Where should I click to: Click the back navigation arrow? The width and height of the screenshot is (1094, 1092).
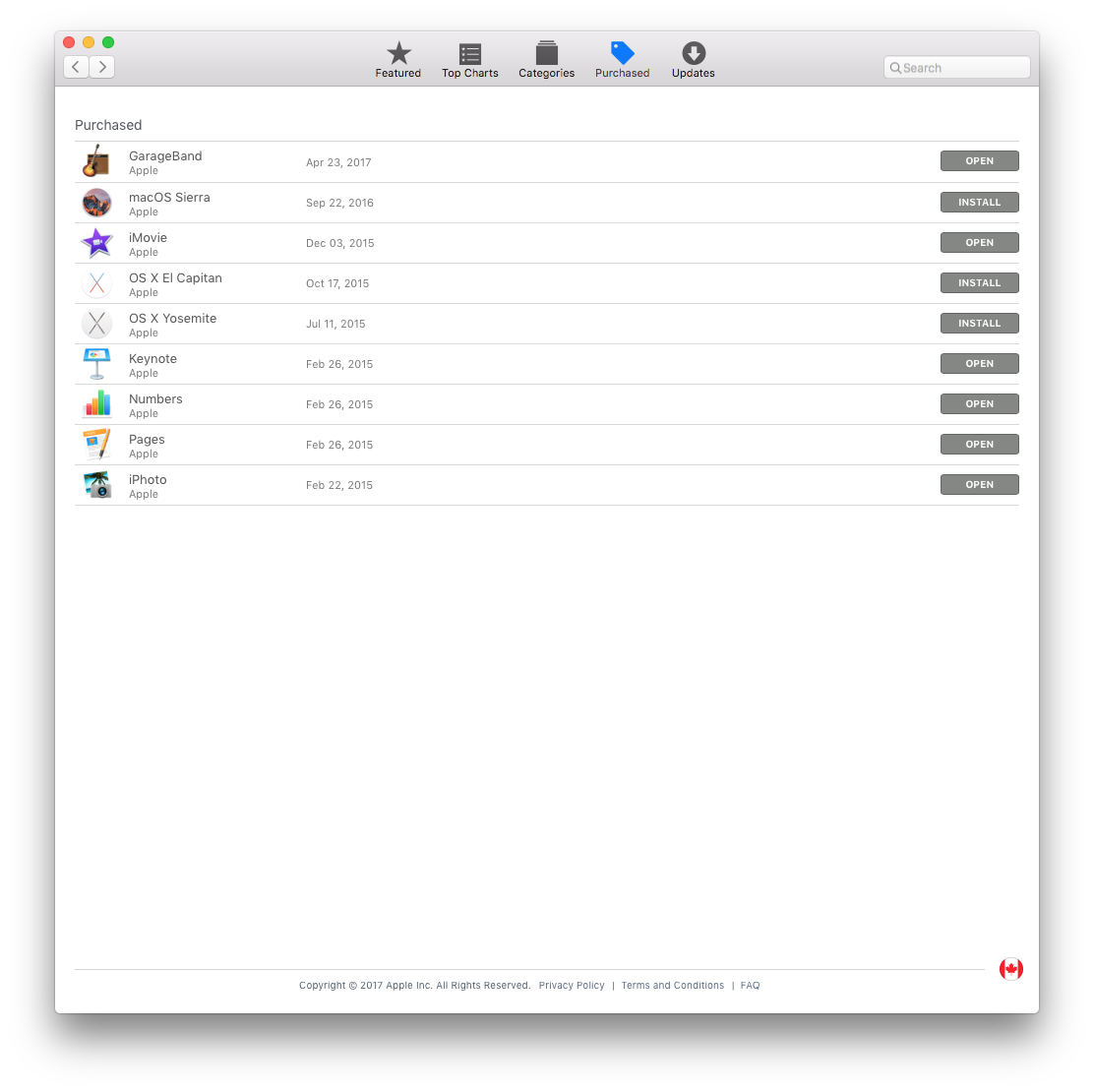coord(76,67)
